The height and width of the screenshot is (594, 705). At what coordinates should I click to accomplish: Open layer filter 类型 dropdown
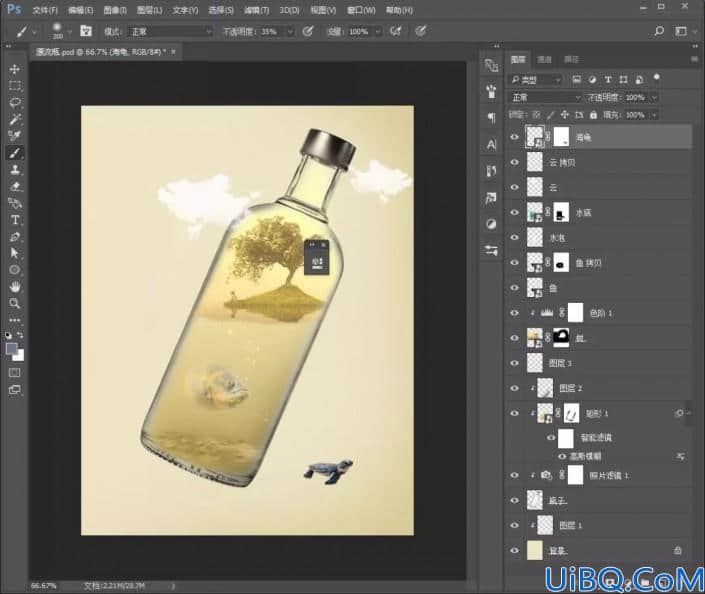[536, 80]
